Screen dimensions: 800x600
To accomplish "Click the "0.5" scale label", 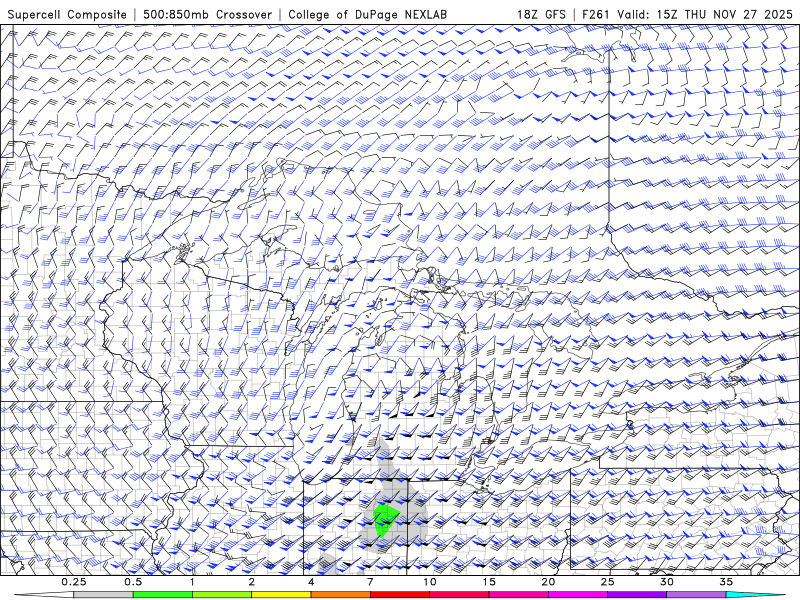I will coord(133,582).
